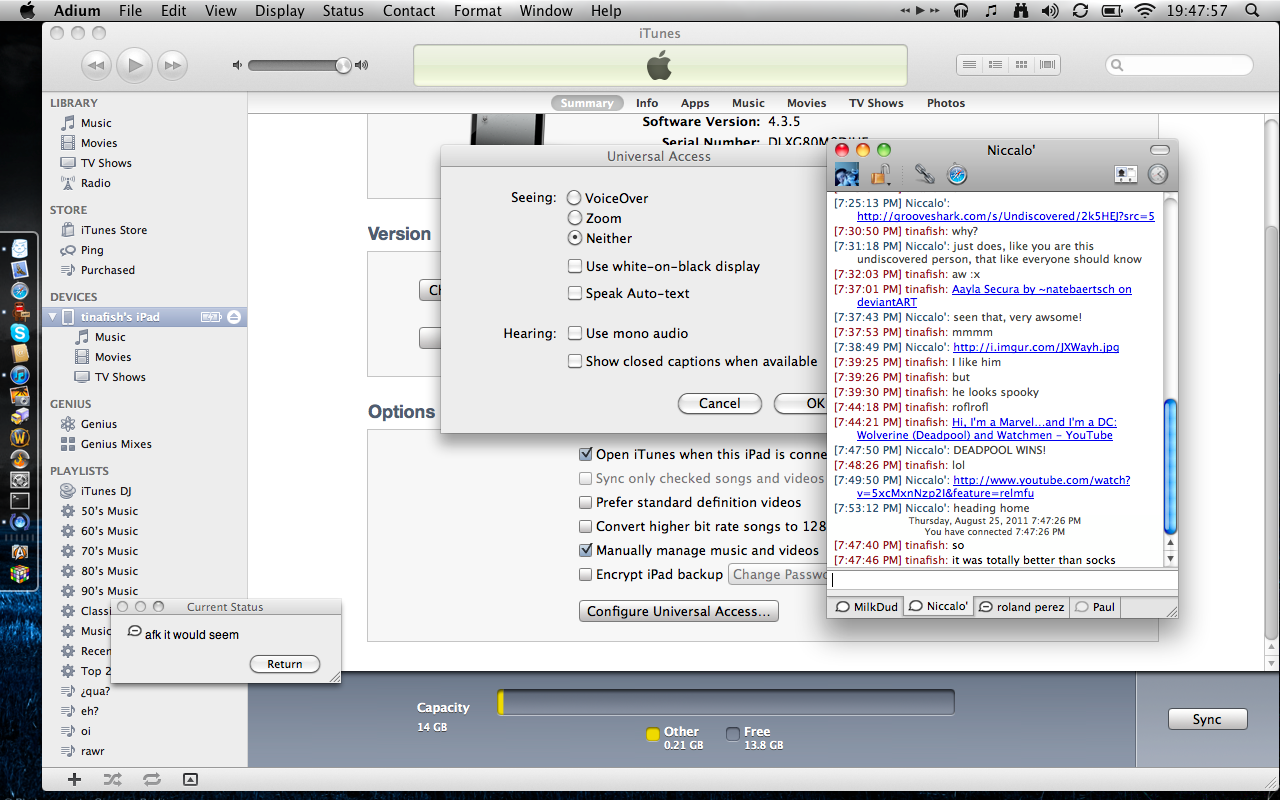This screenshot has height=800, width=1280.
Task: Click the Wi-Fi icon in menu bar
Action: (x=1144, y=11)
